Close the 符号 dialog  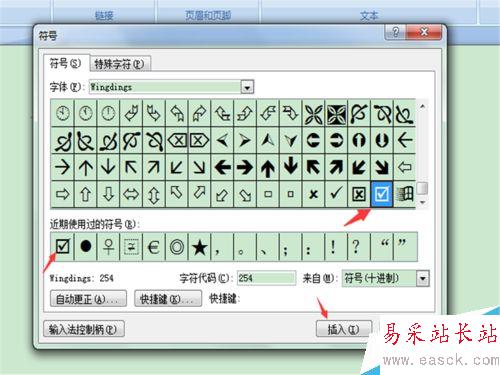point(424,32)
